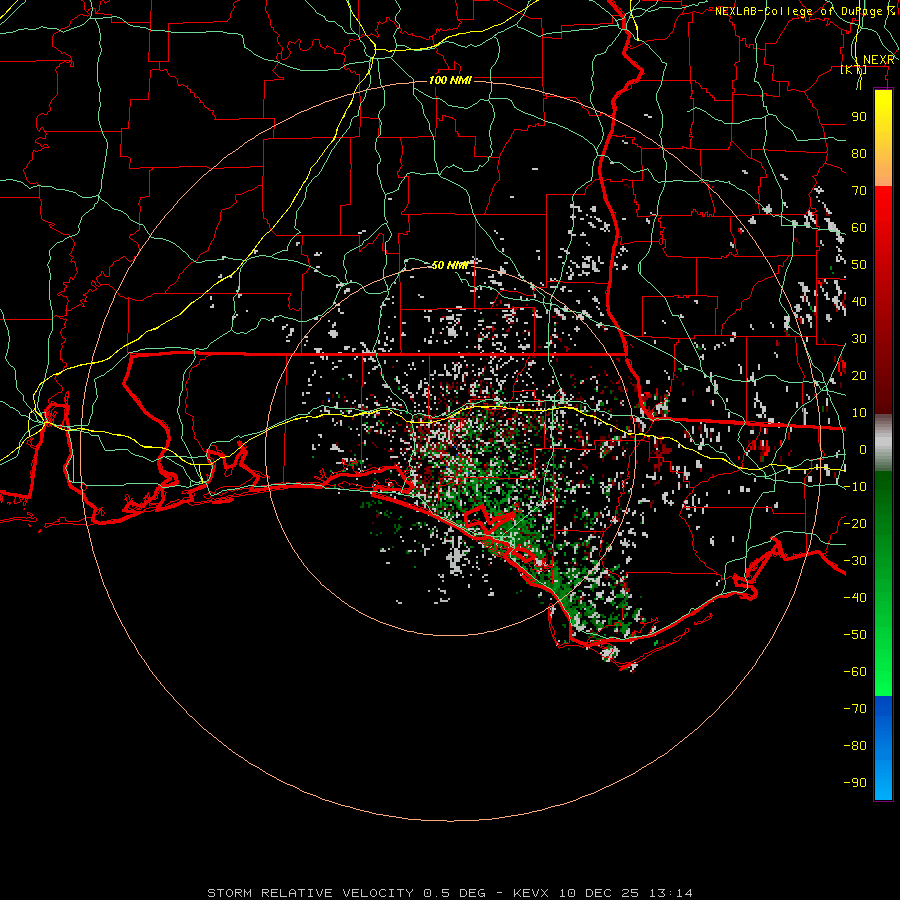Click the 70 value on velocity scale
This screenshot has height=900, width=900.
pos(859,191)
